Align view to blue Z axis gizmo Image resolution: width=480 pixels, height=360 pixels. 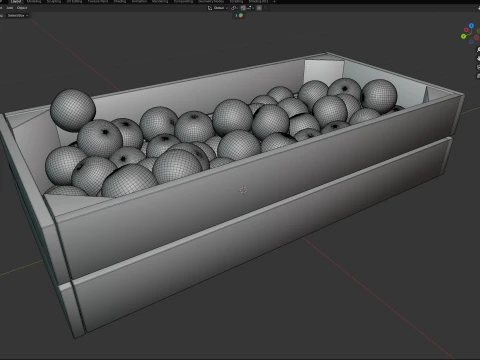click(x=471, y=25)
